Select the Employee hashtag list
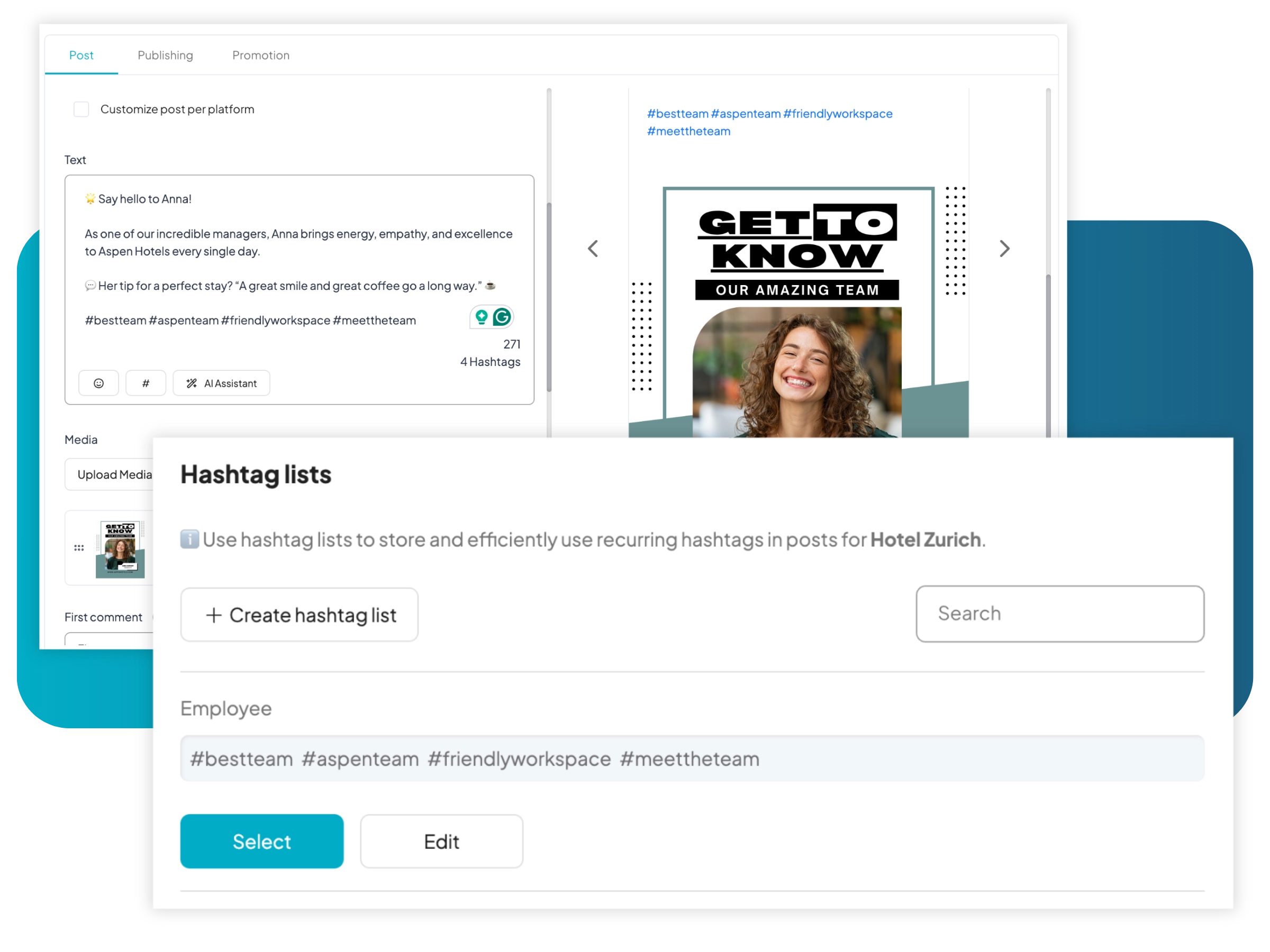The image size is (1270, 952). click(262, 841)
